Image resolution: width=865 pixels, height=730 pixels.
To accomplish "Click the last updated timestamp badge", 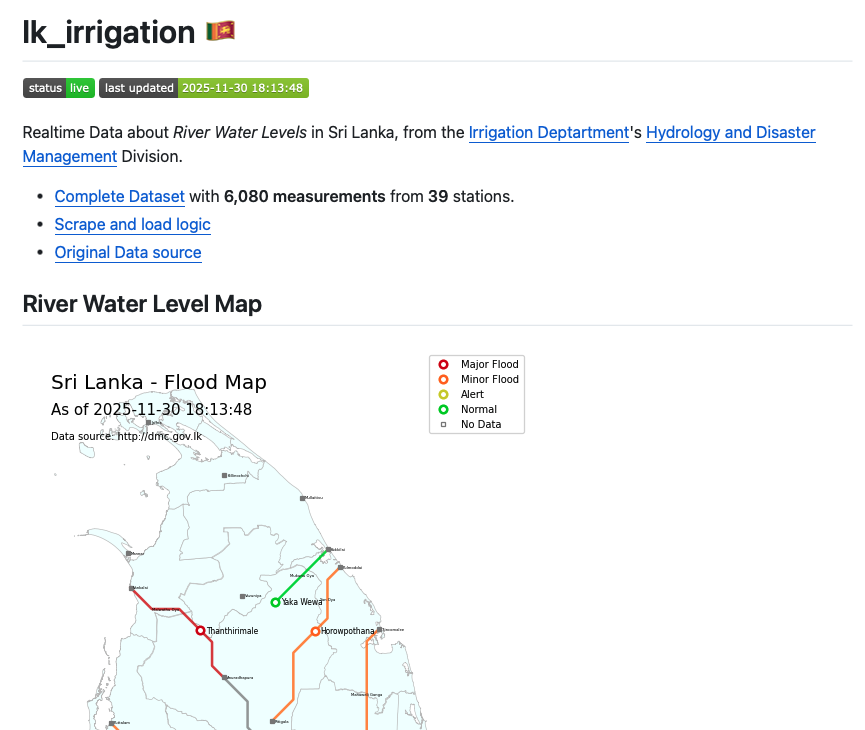I will tap(204, 88).
